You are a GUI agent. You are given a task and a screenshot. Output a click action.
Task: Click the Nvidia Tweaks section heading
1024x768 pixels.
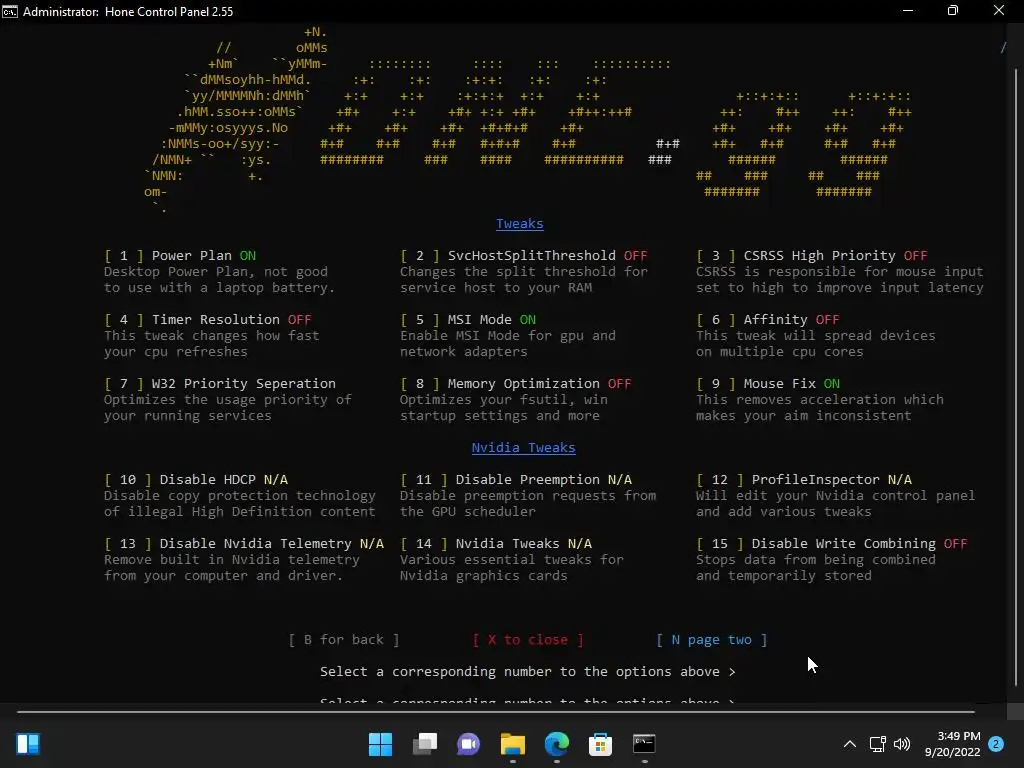coord(524,447)
